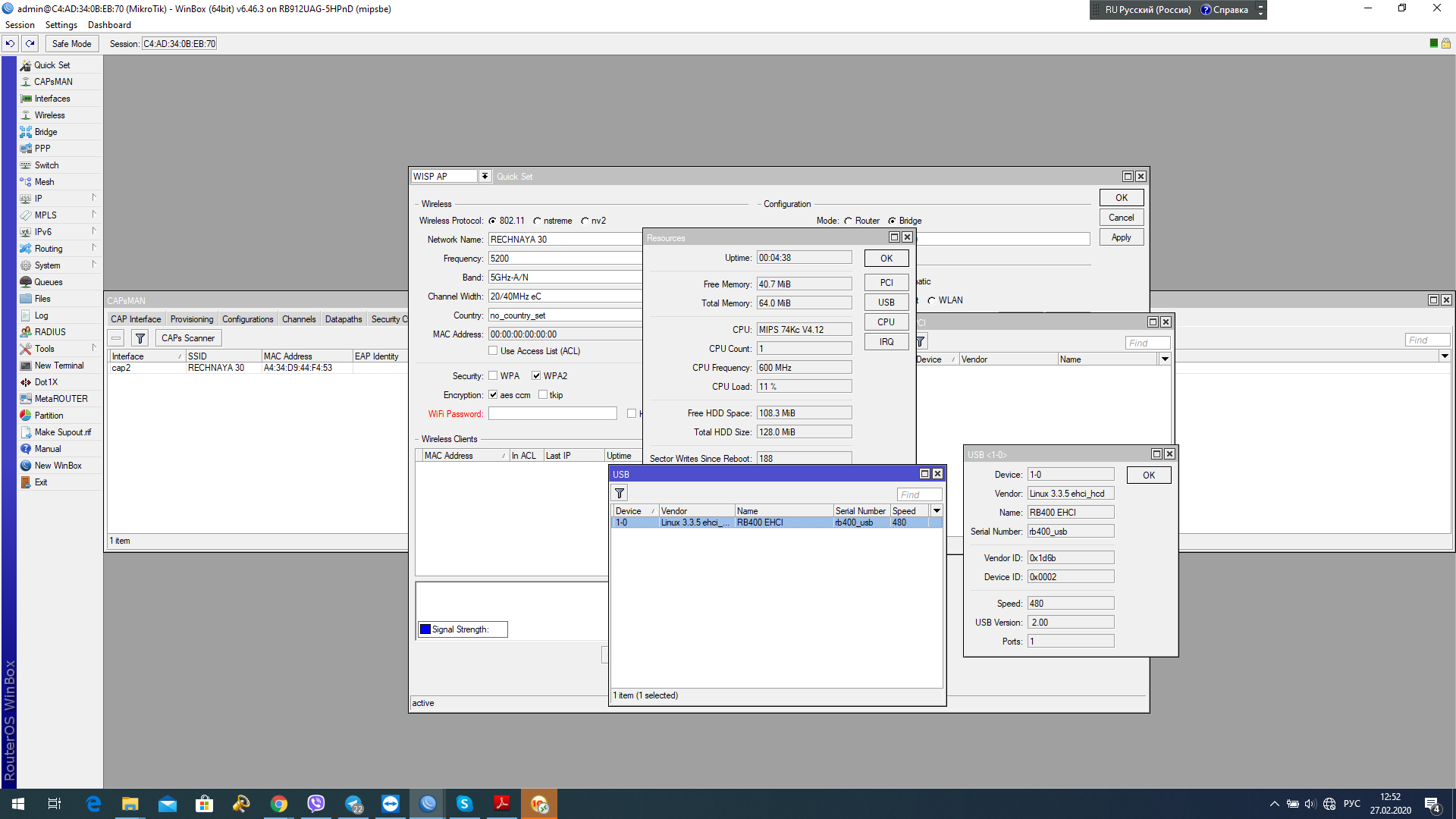The width and height of the screenshot is (1456, 819).
Task: Open Files from sidebar
Action: coord(42,299)
